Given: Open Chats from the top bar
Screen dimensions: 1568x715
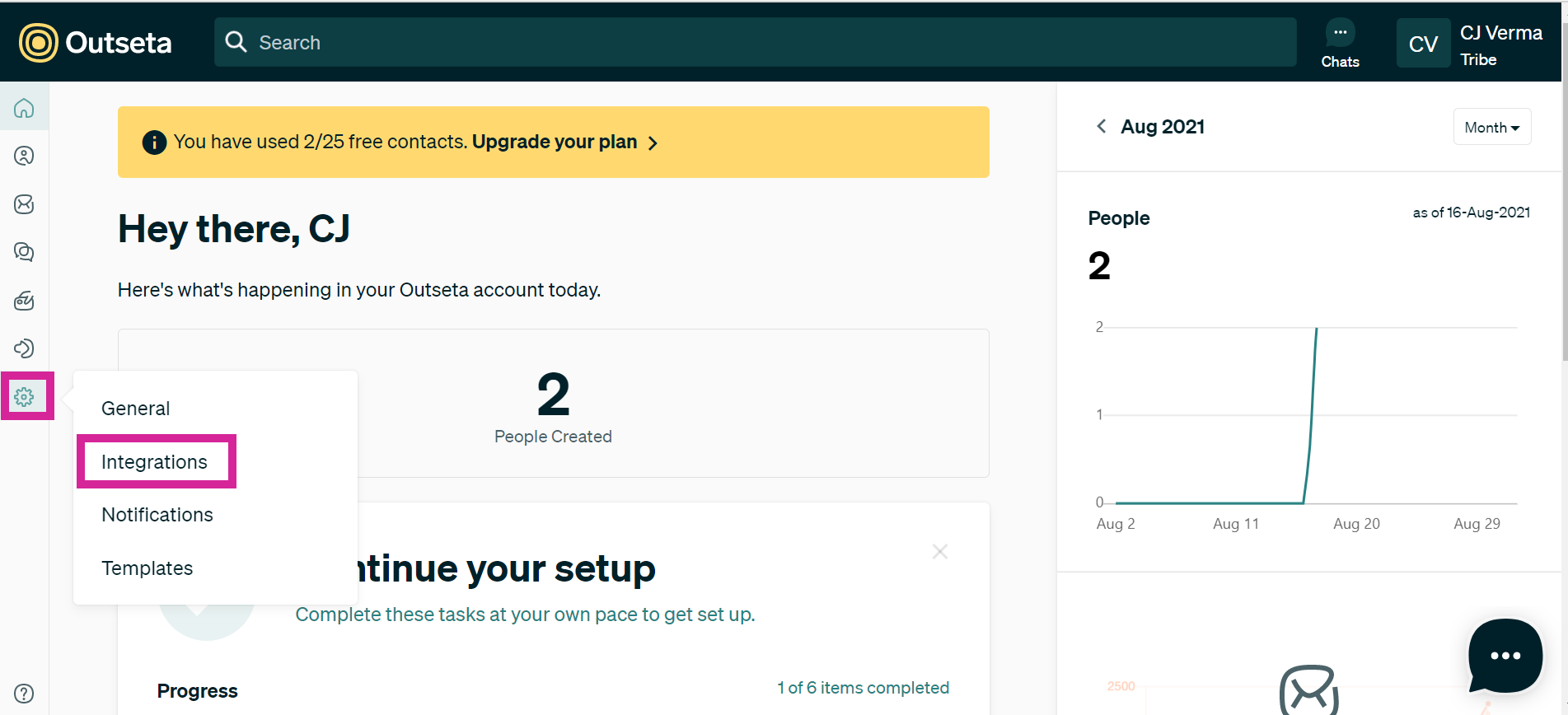Looking at the screenshot, I should (x=1340, y=43).
